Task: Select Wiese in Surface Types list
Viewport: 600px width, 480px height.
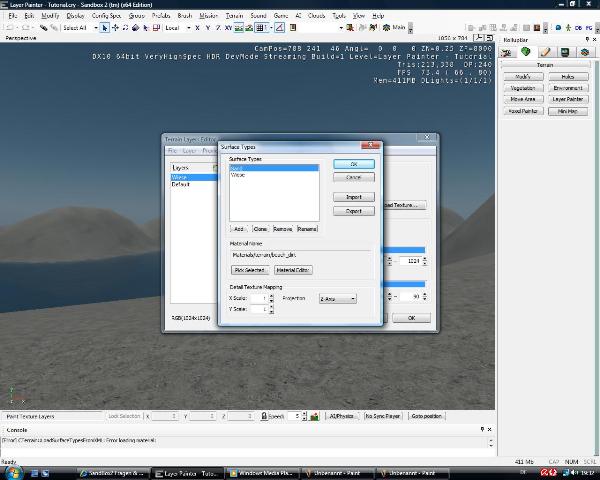Action: point(238,175)
